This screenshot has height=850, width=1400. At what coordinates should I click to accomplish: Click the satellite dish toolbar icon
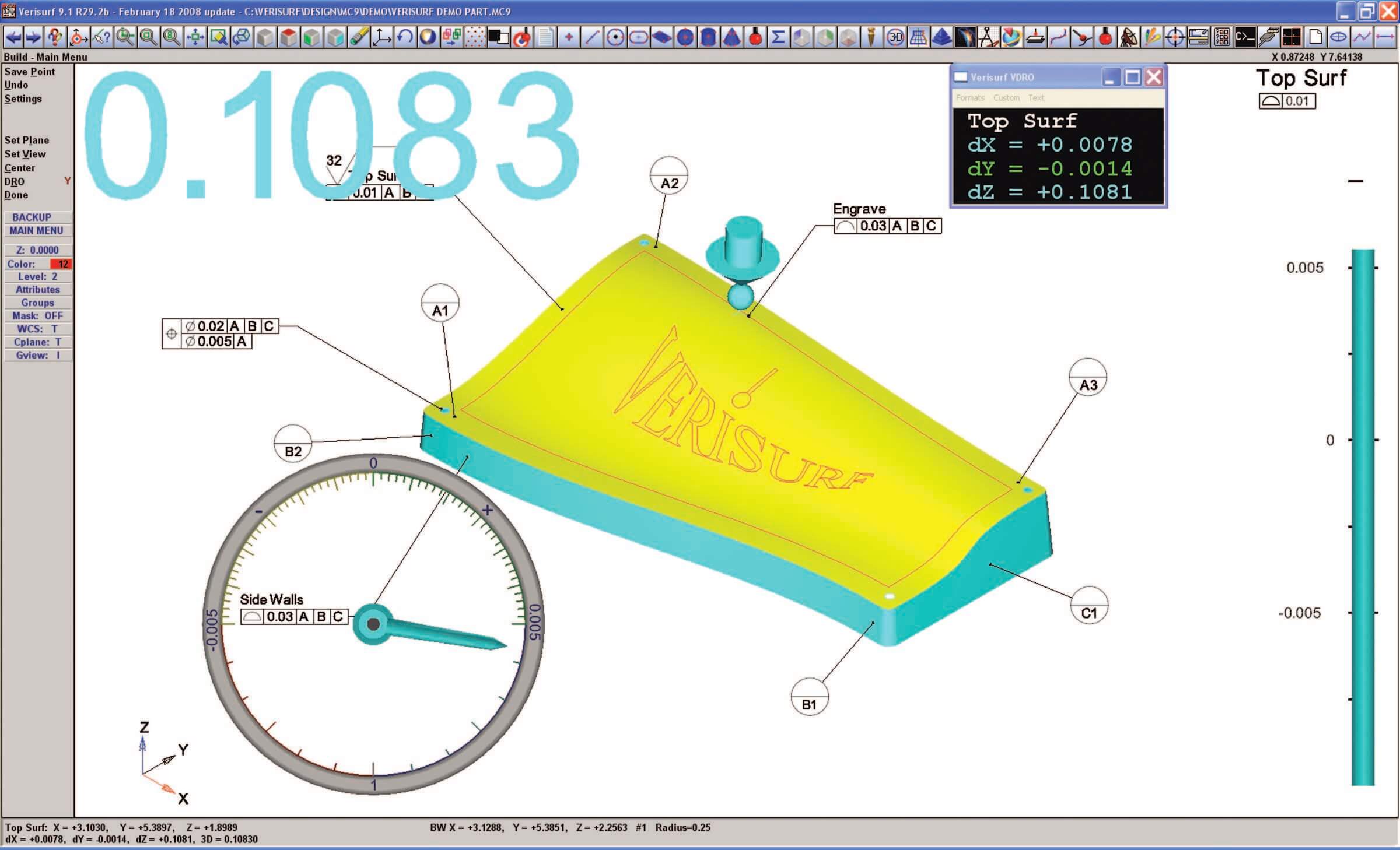(1128, 38)
